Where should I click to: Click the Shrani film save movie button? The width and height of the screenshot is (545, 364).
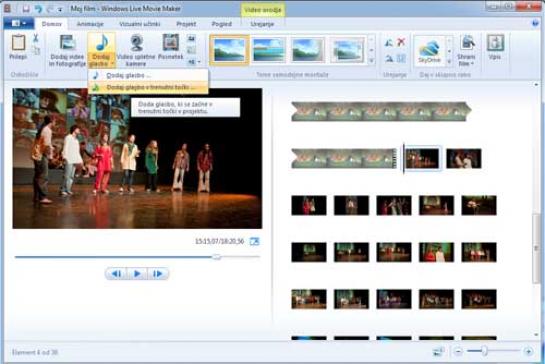tap(466, 50)
